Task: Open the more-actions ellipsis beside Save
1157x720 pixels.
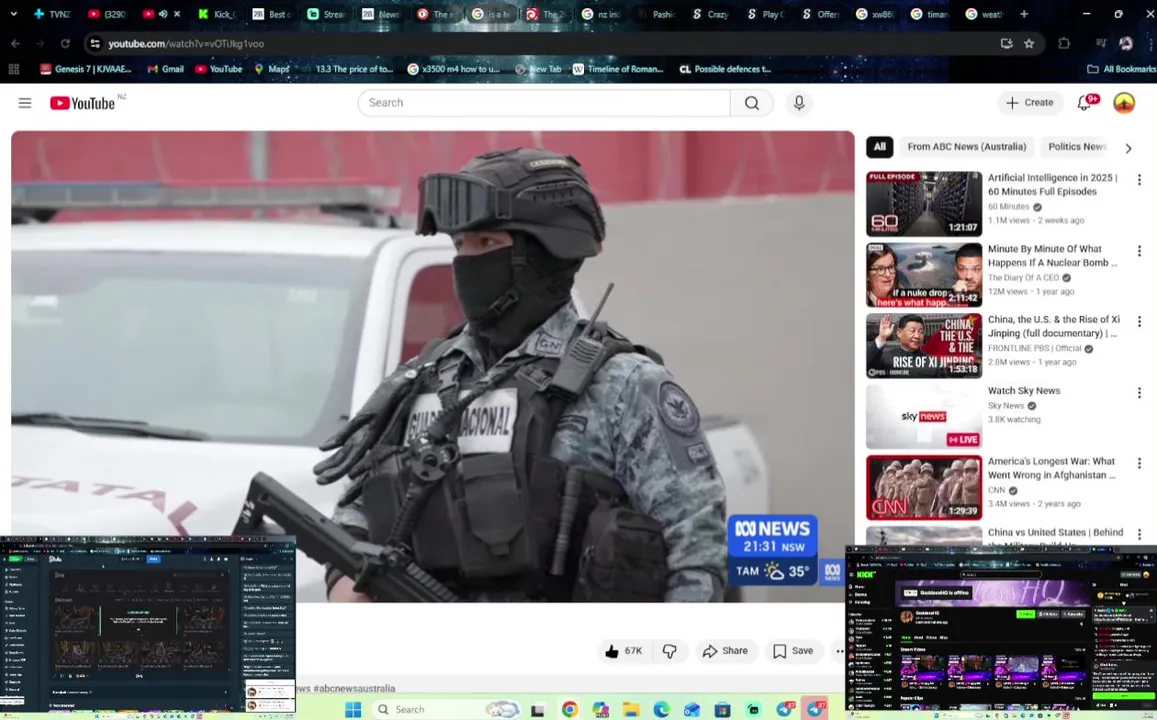Action: pos(839,651)
